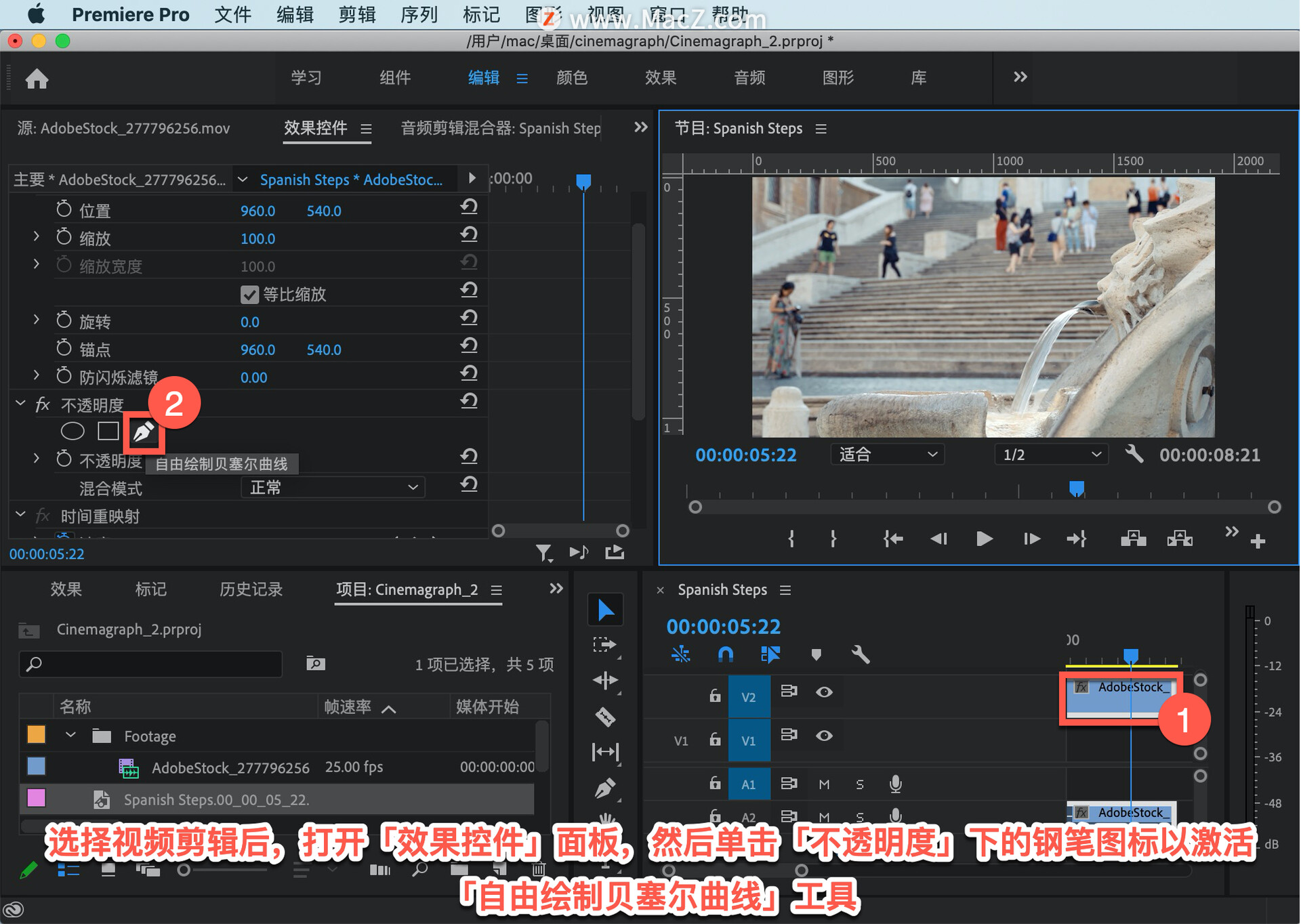1301x924 pixels.
Task: Expand the 缩放 property
Action: [x=36, y=236]
